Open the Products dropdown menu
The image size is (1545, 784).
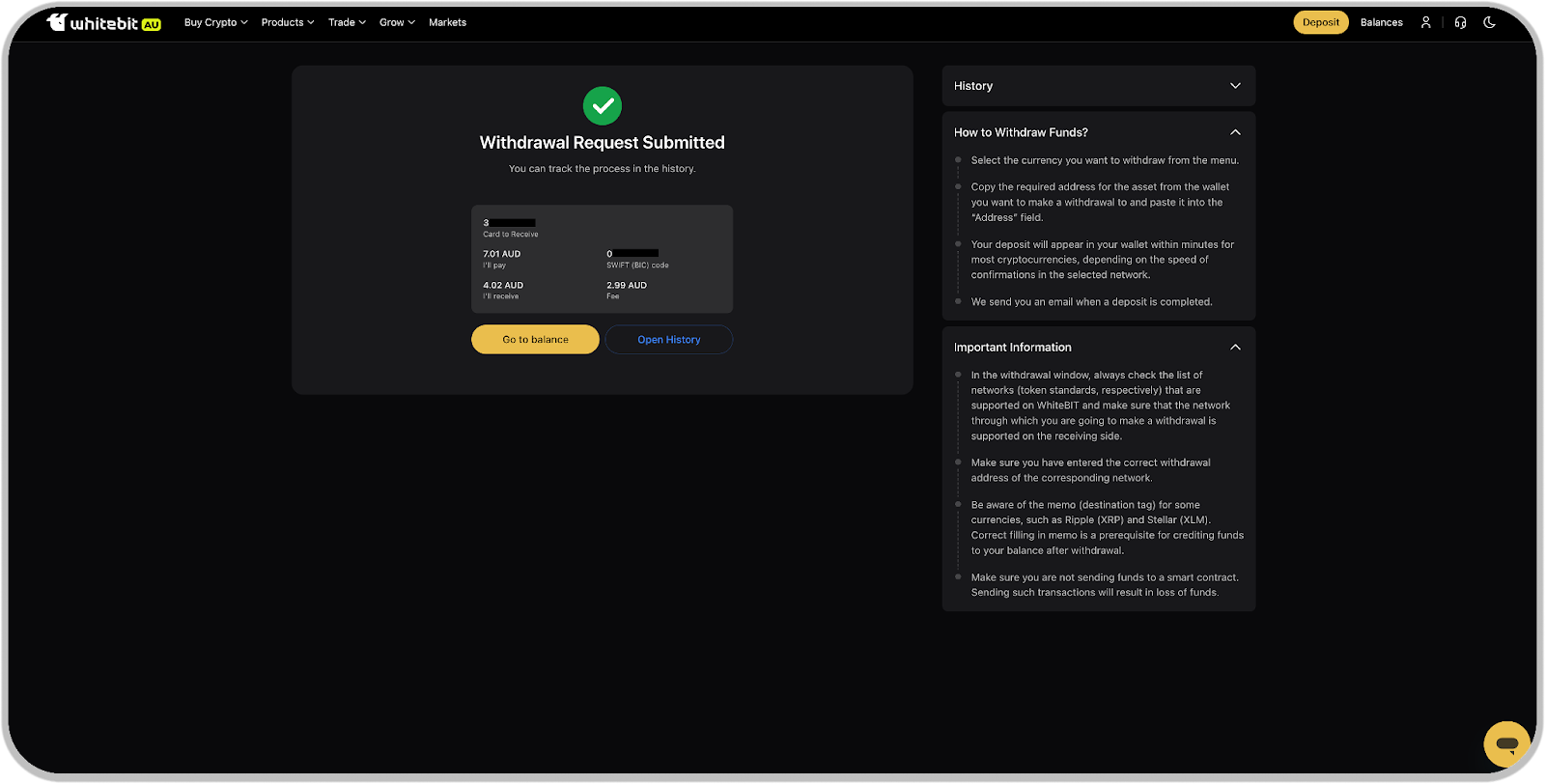(x=287, y=22)
